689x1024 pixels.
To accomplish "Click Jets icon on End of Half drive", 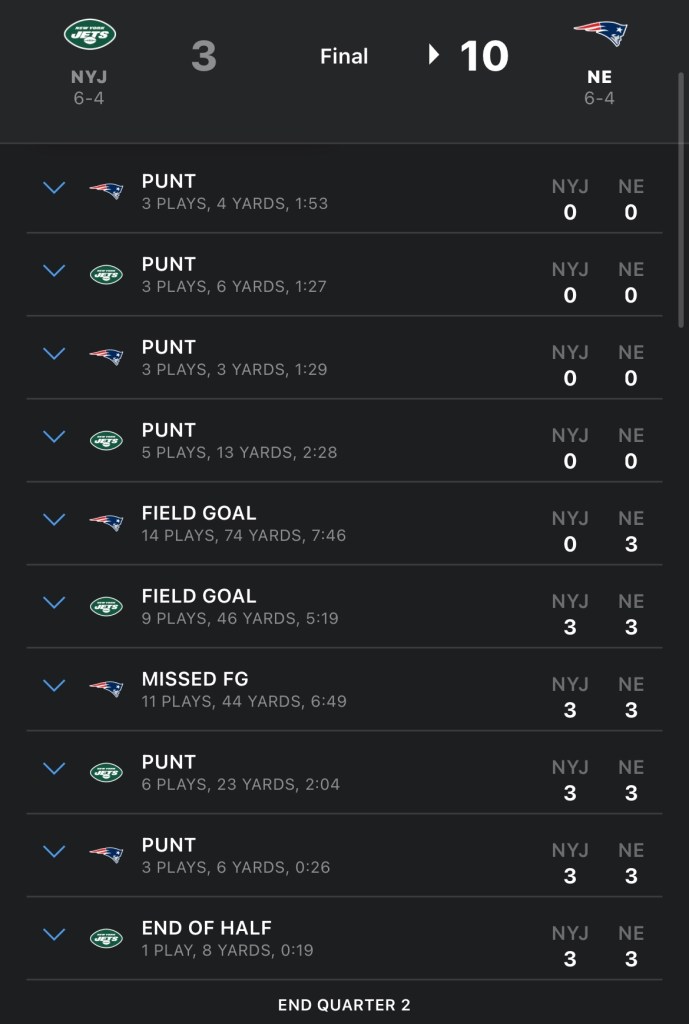I will pos(106,938).
